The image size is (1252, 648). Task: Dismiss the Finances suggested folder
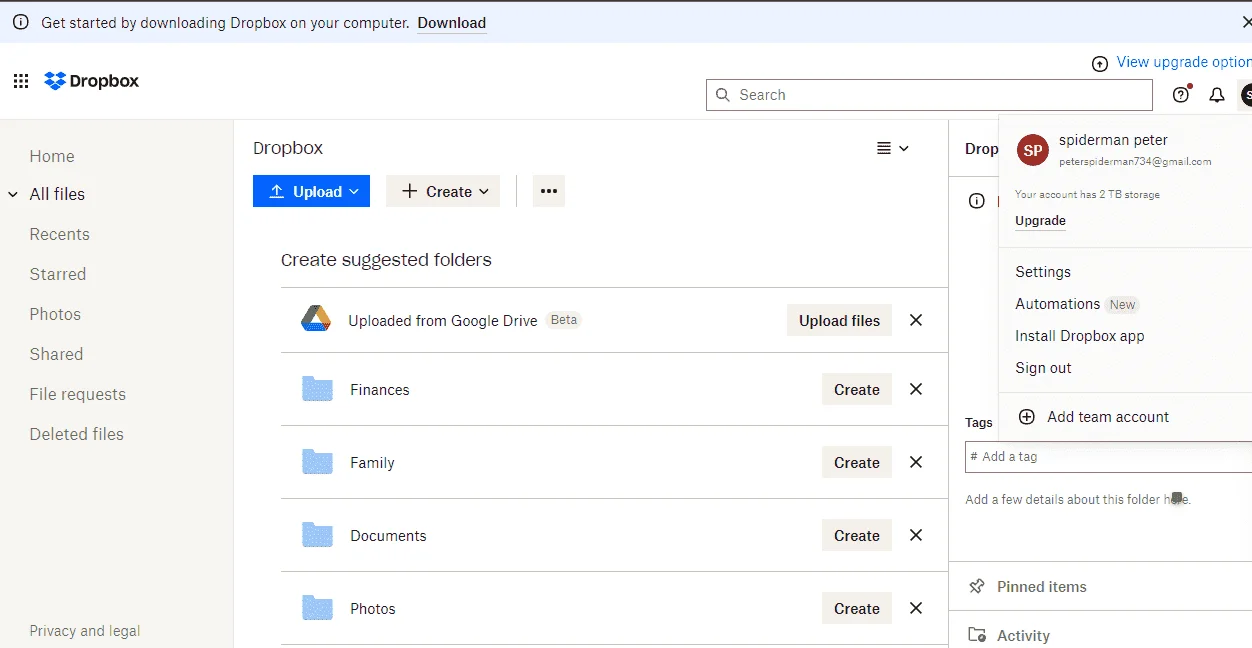[x=916, y=389]
